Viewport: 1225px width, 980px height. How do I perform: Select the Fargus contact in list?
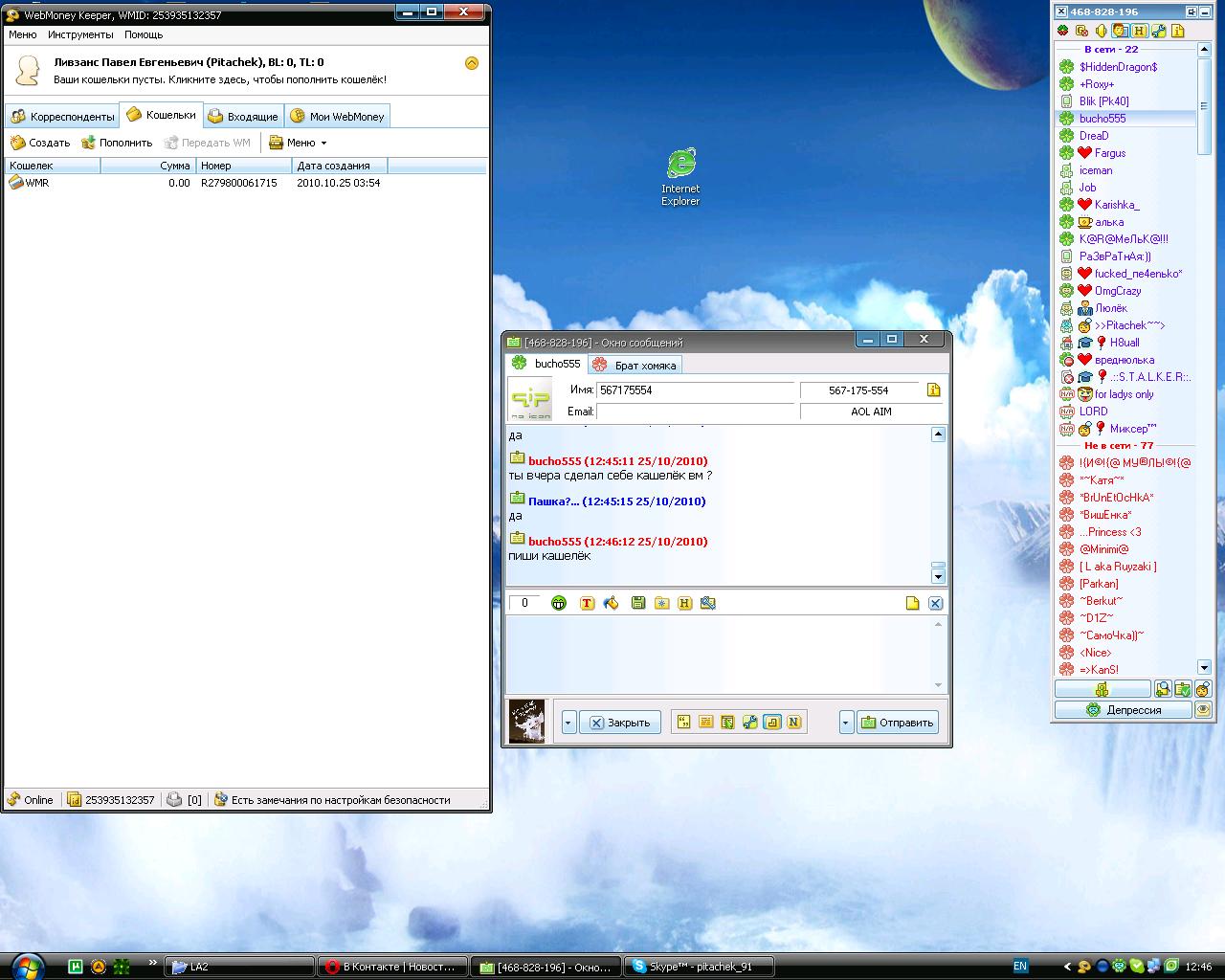click(1110, 153)
